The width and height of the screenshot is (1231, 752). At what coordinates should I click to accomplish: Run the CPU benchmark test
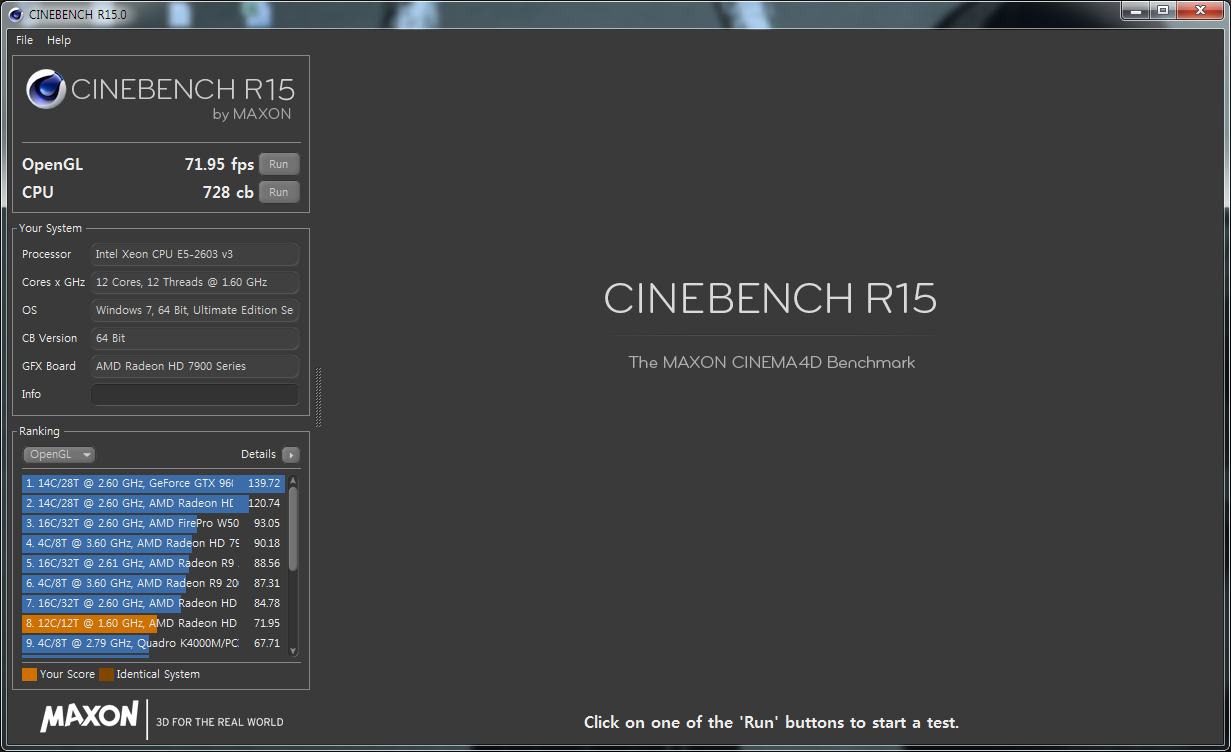279,192
